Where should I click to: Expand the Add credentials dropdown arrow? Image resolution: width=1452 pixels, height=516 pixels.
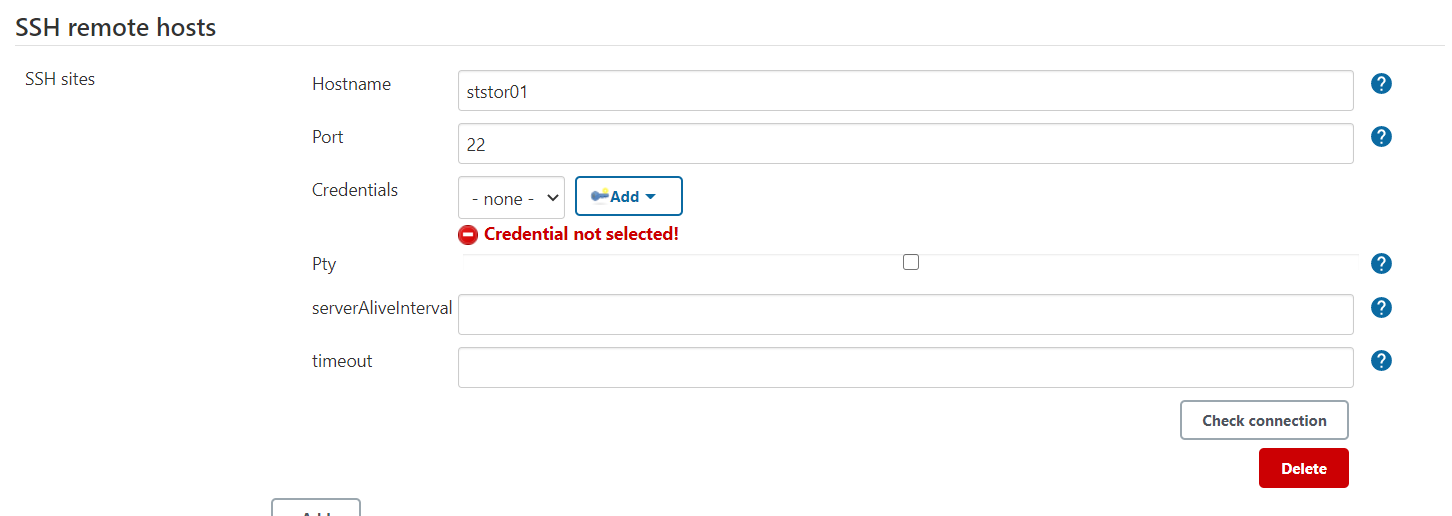651,197
